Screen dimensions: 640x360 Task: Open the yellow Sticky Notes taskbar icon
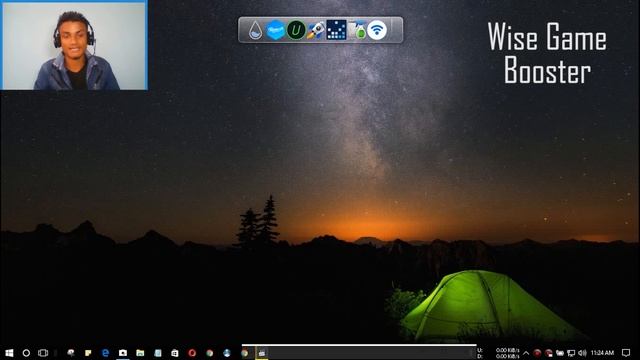[88, 353]
